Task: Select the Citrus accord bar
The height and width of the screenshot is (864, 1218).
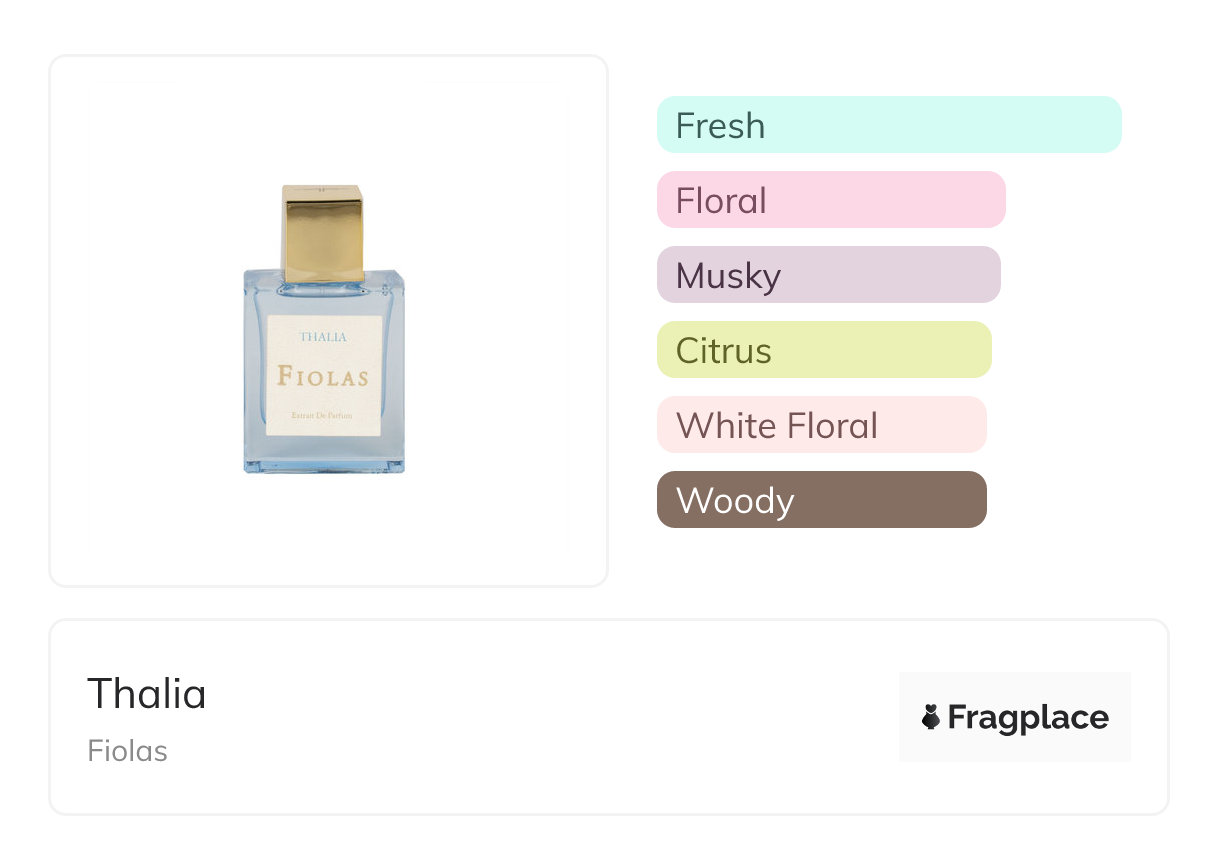Action: pos(824,350)
